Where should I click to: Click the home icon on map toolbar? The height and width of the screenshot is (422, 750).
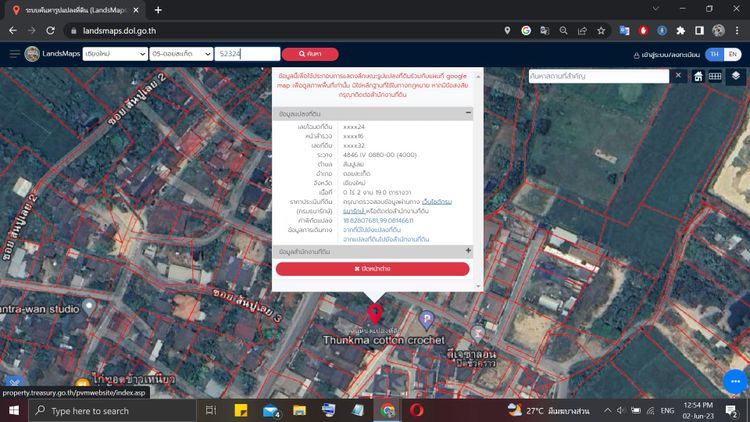coord(698,76)
